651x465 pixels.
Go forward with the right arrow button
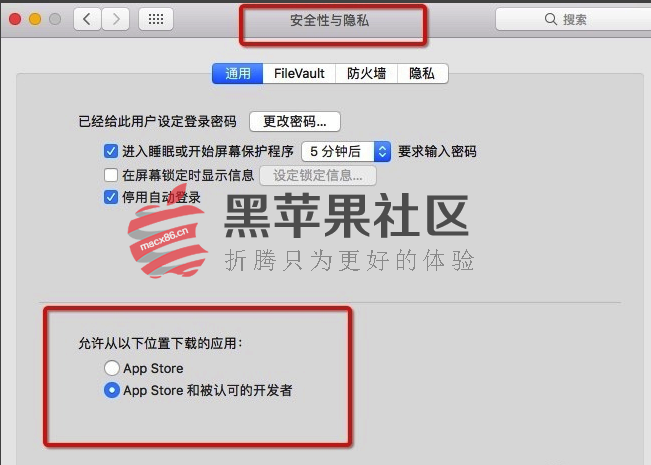pyautogui.click(x=115, y=19)
